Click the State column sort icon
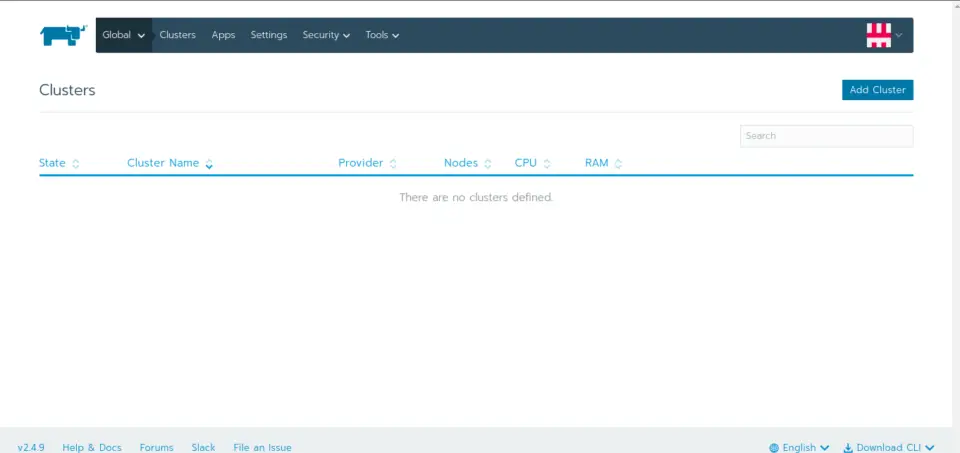The width and height of the screenshot is (960, 453). (x=76, y=164)
